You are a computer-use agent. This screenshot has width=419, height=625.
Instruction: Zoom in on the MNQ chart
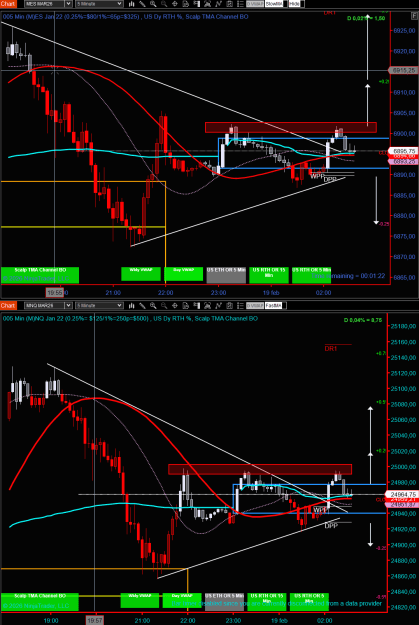(153, 305)
